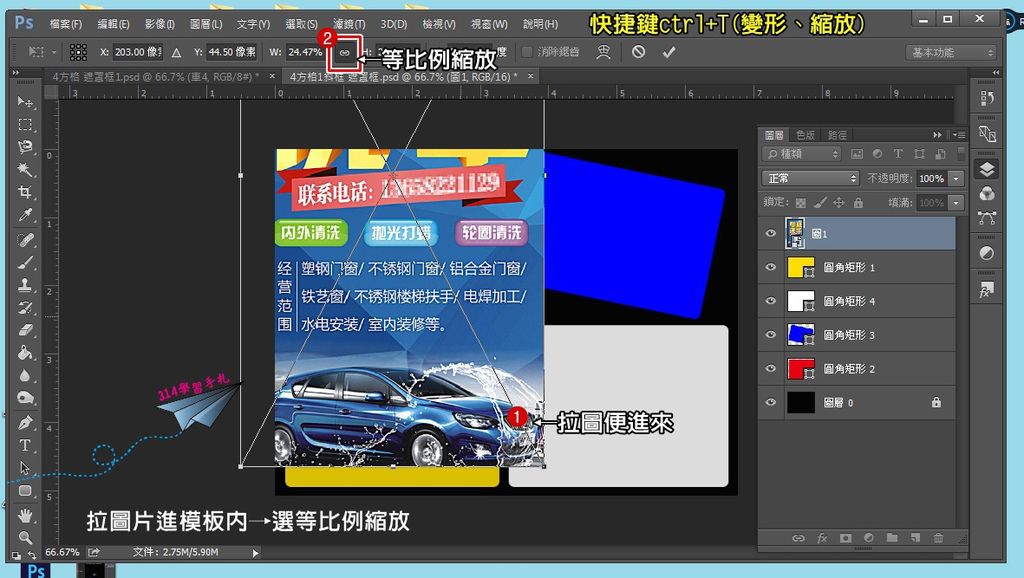Switch to warp mode in options bar
Screen dimensions: 1024x578
[603, 52]
